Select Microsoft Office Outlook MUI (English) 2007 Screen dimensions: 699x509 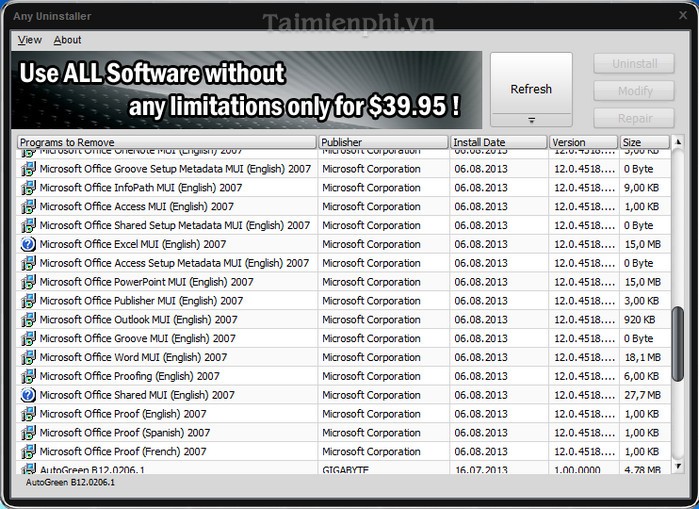[x=139, y=320]
